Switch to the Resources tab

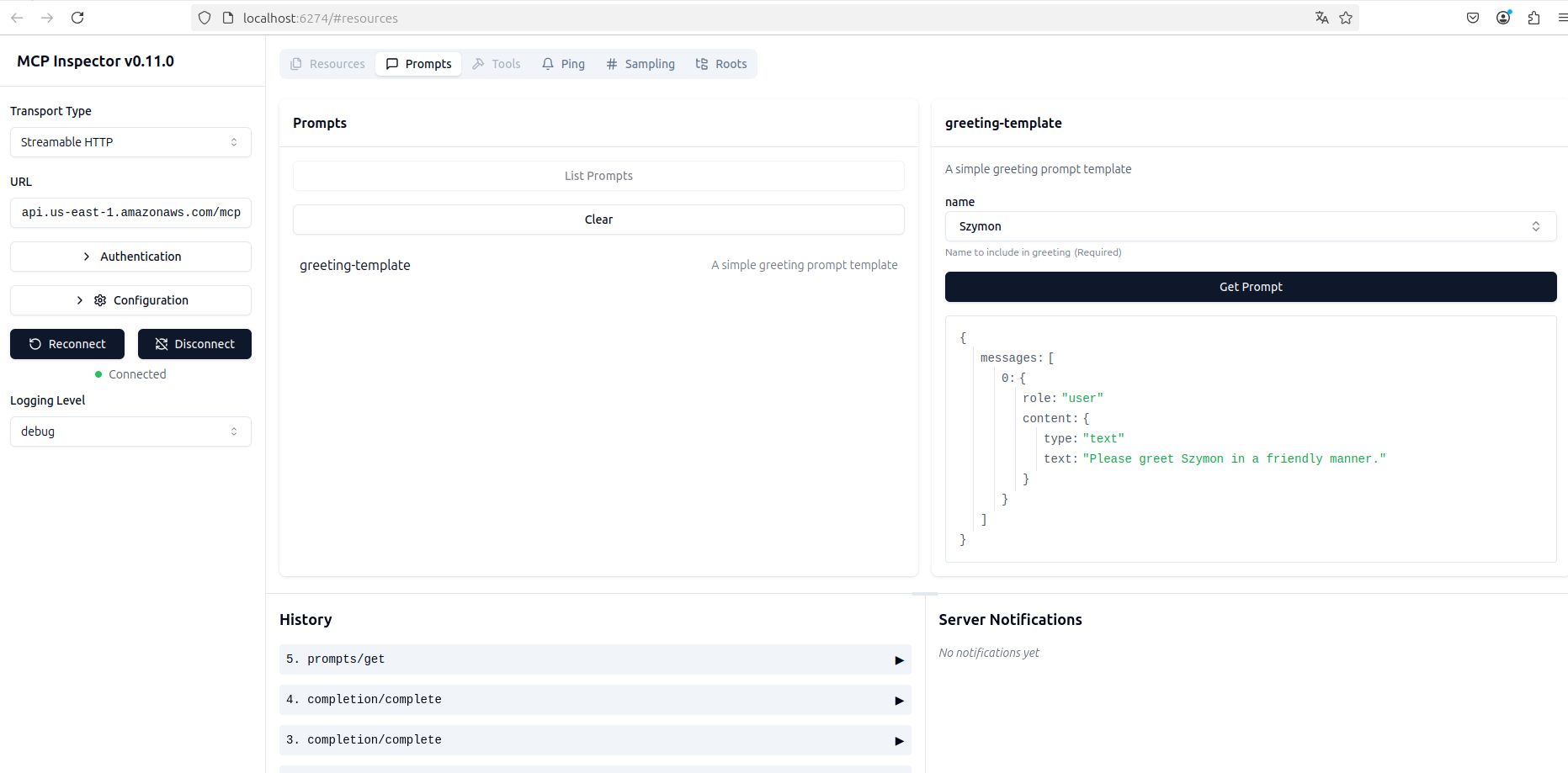[327, 64]
